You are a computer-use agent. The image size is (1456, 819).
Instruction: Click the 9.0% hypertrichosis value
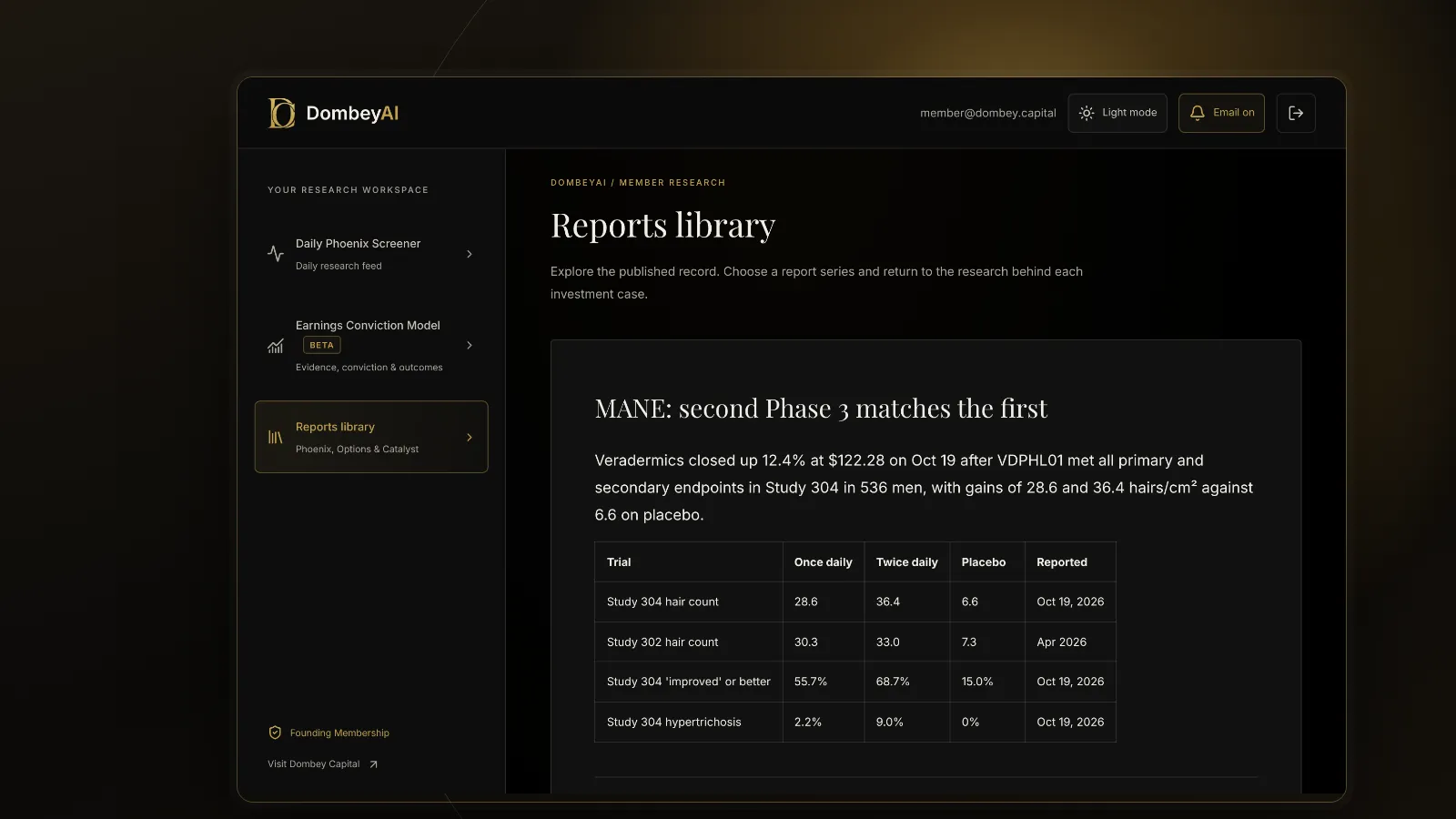(890, 722)
